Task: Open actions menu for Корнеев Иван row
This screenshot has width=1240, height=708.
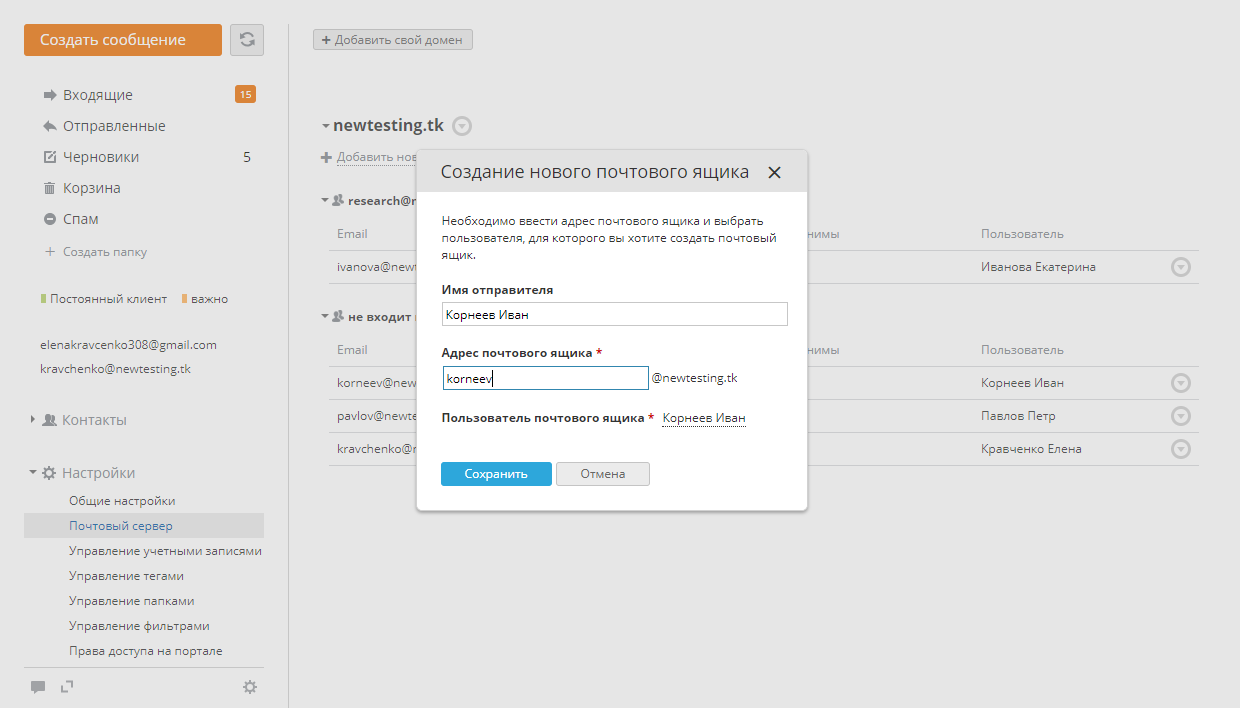Action: [1180, 383]
